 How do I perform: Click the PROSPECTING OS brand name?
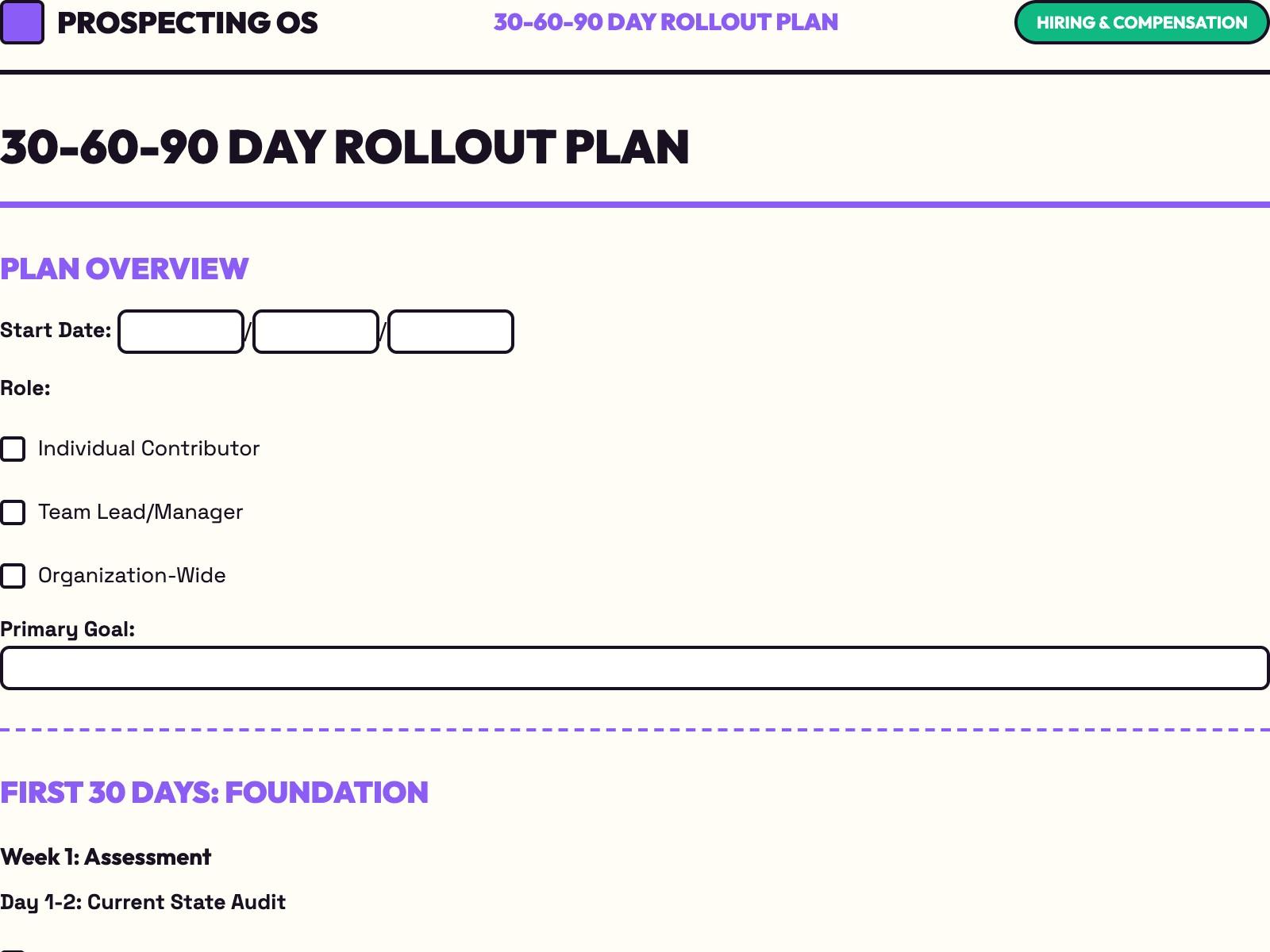(x=187, y=23)
